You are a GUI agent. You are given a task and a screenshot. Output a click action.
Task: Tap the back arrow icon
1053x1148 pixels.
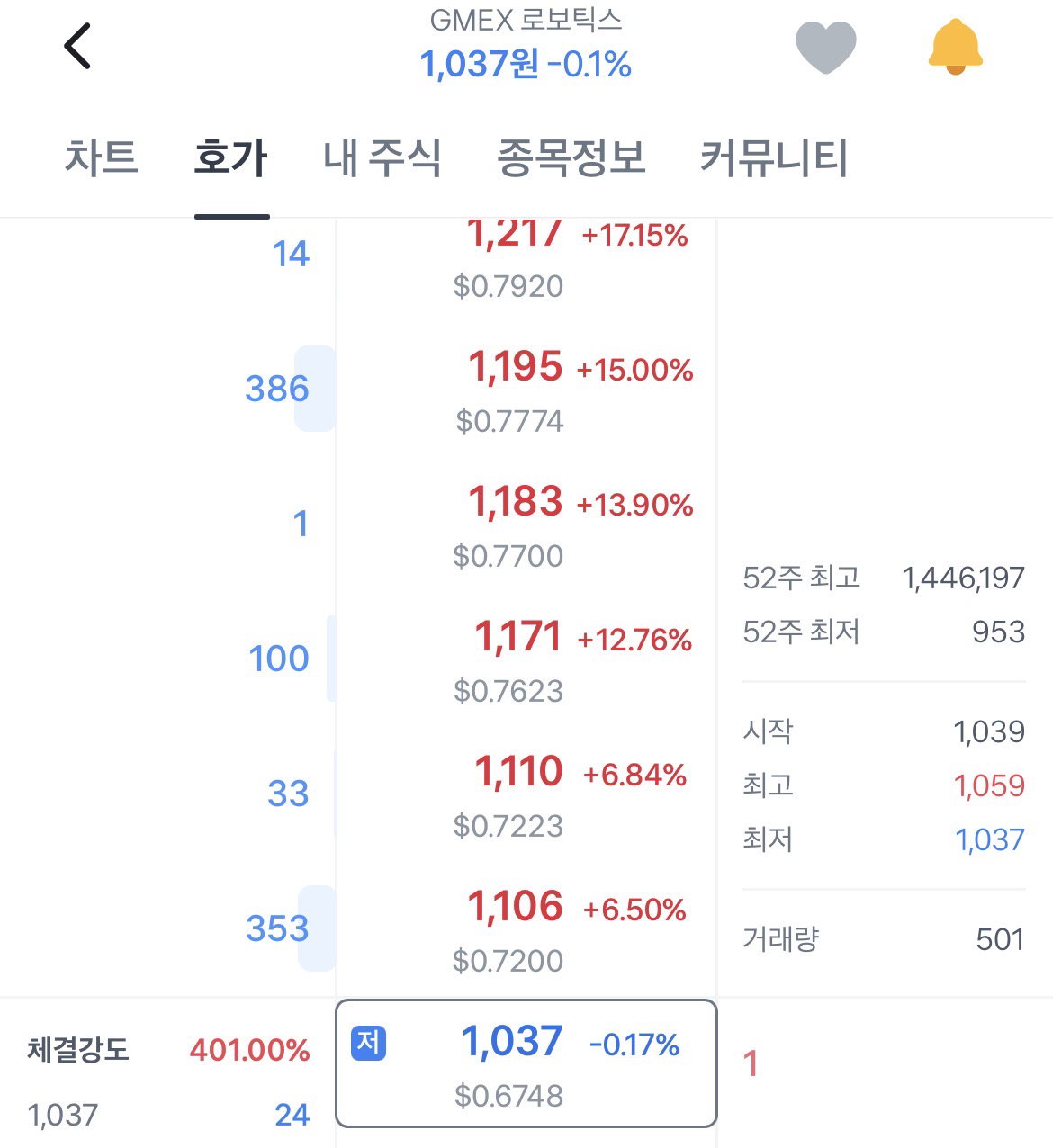pyautogui.click(x=77, y=47)
